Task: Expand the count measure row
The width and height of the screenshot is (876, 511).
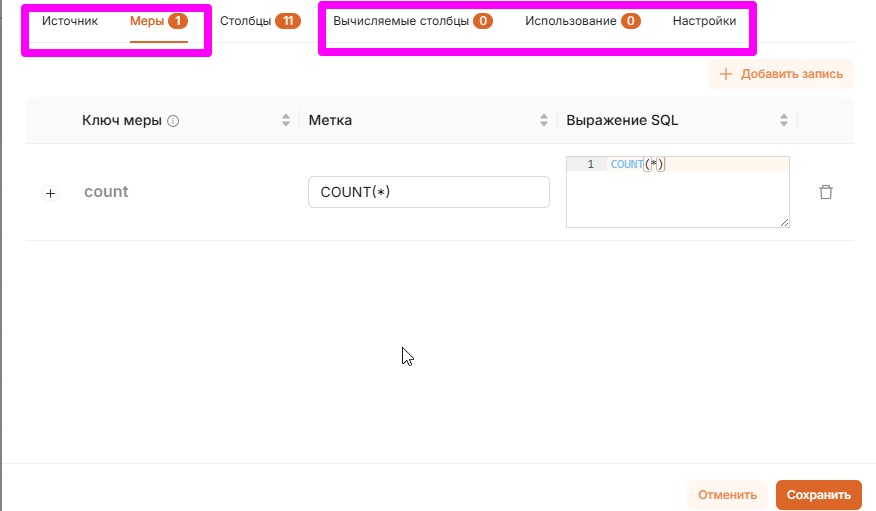Action: click(x=51, y=193)
